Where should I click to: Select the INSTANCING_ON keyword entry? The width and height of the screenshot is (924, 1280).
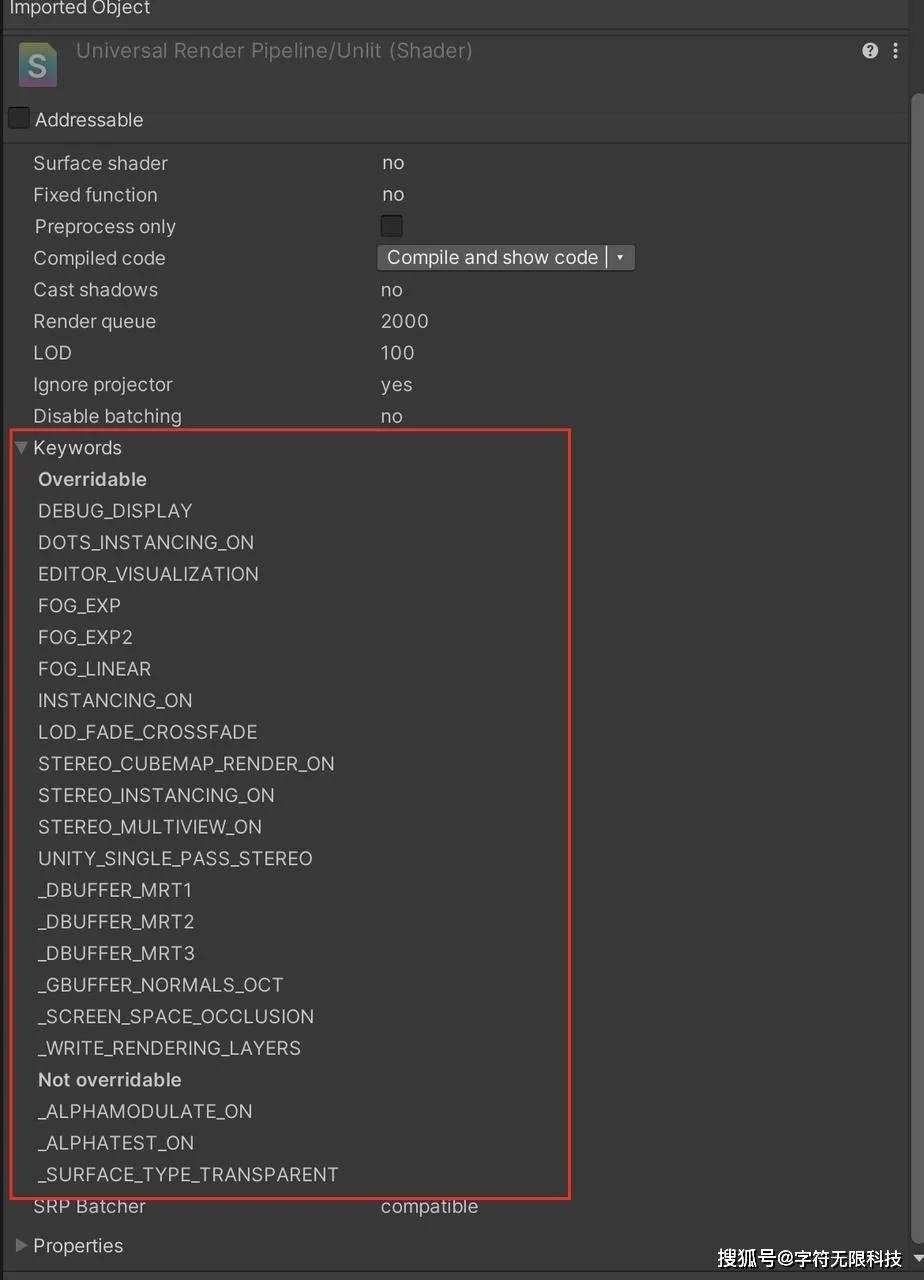point(114,700)
